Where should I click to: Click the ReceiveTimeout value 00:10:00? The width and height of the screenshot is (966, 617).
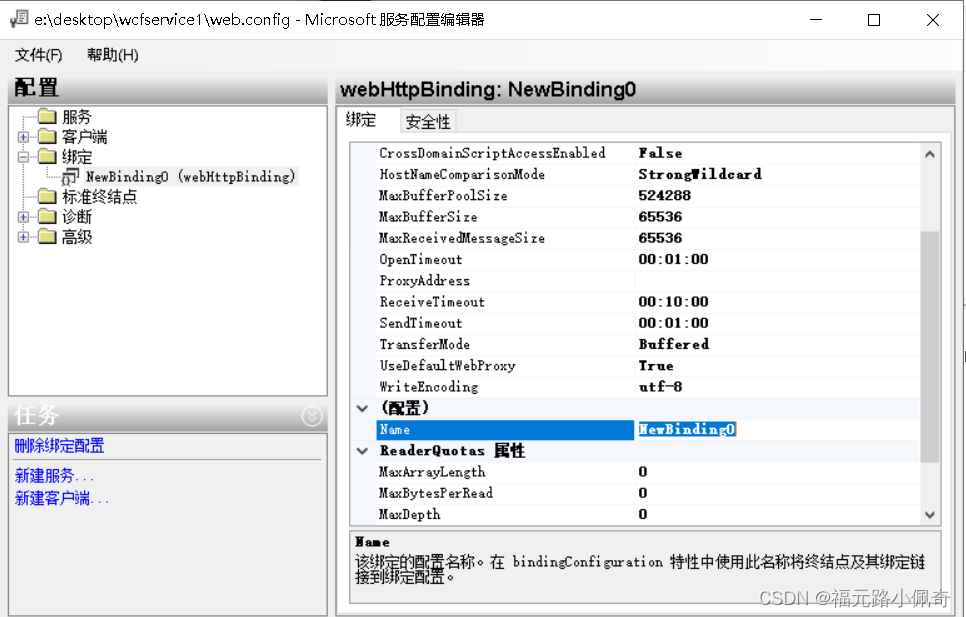point(673,302)
